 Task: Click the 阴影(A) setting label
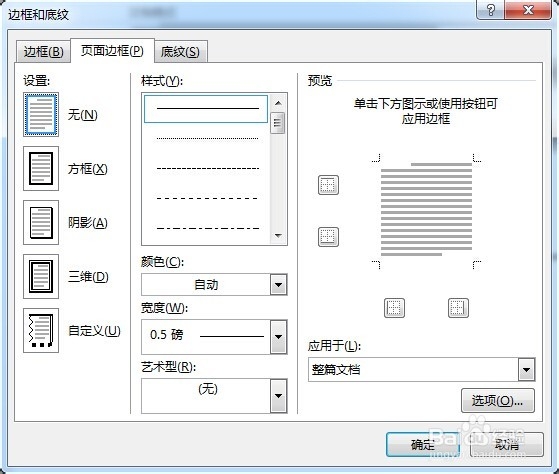pos(87,223)
